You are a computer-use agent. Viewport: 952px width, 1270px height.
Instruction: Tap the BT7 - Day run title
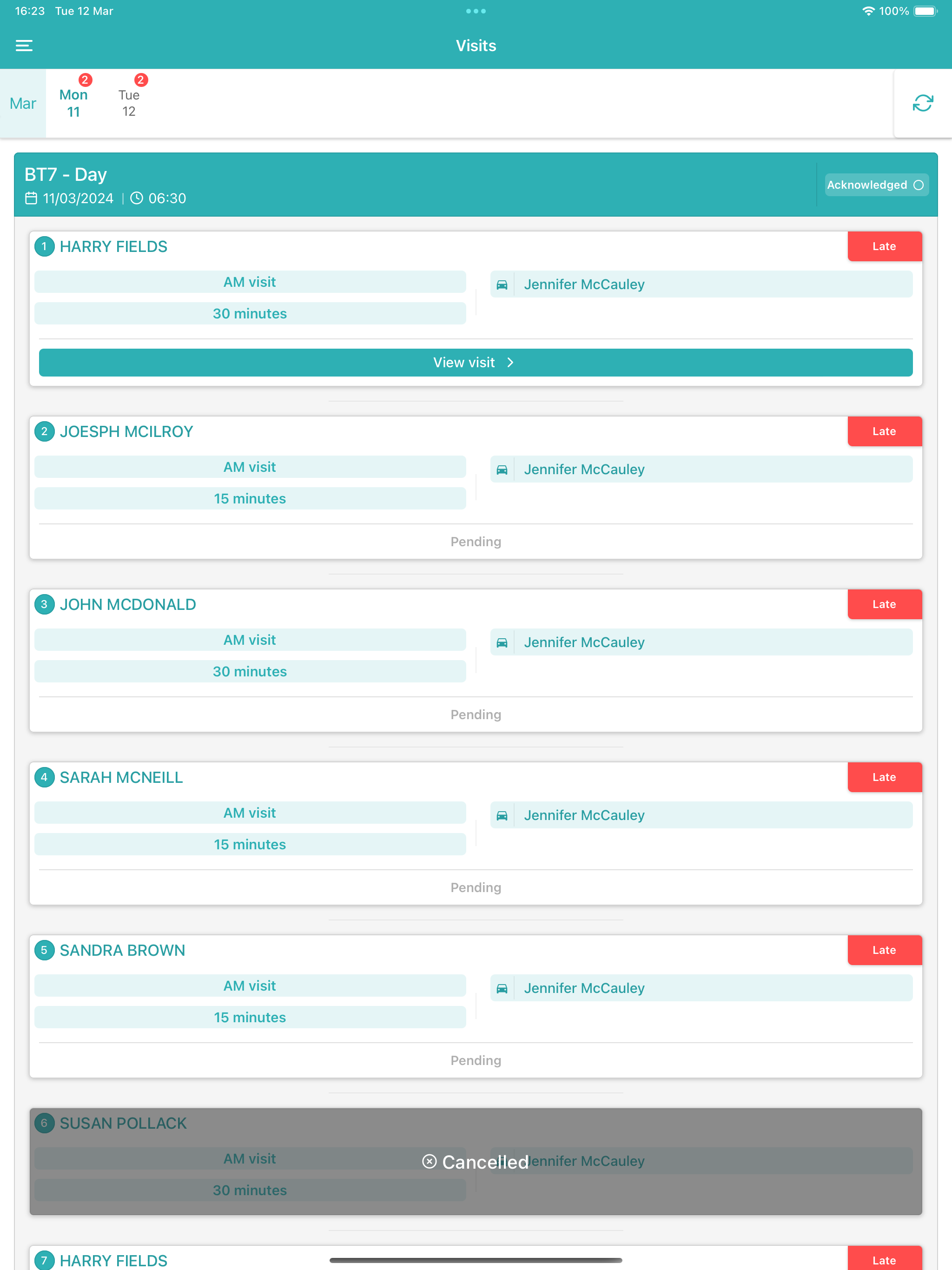click(66, 174)
